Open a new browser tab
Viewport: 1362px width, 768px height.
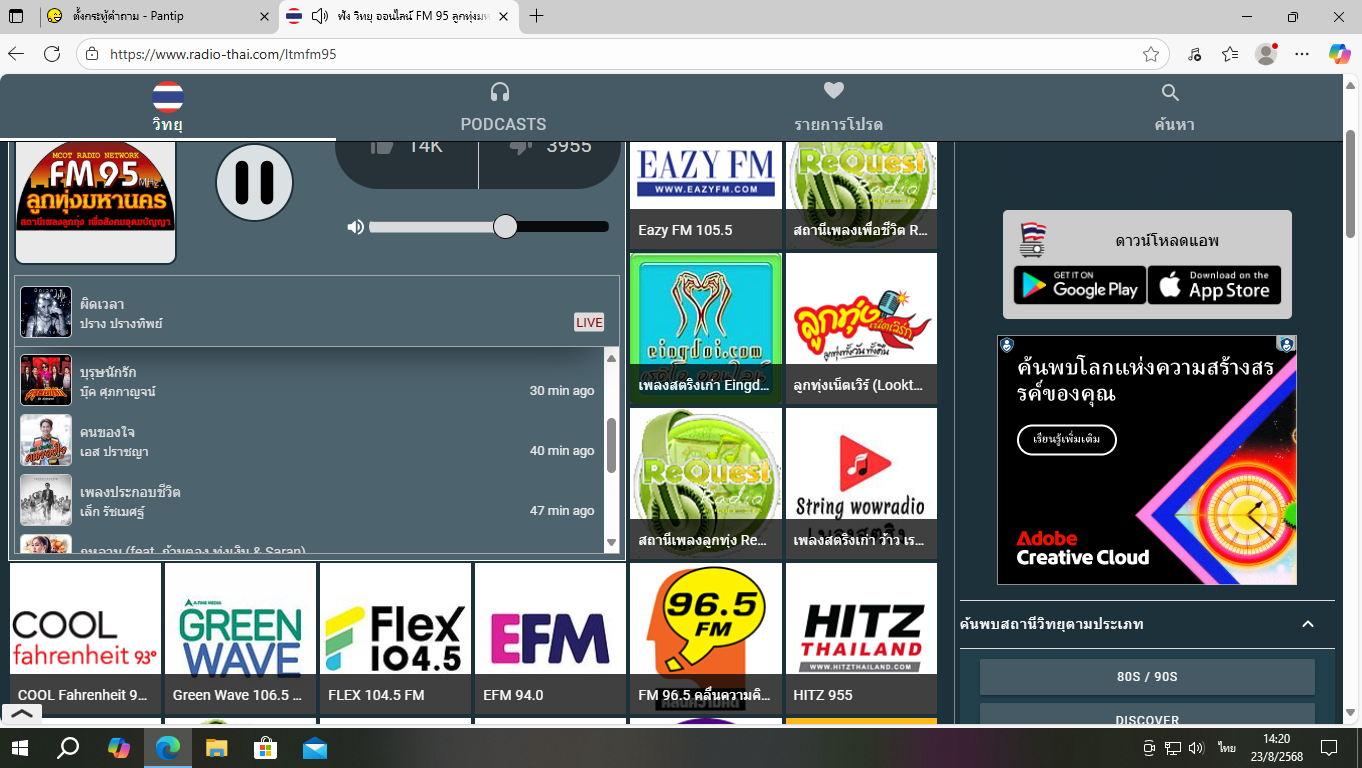(x=537, y=16)
